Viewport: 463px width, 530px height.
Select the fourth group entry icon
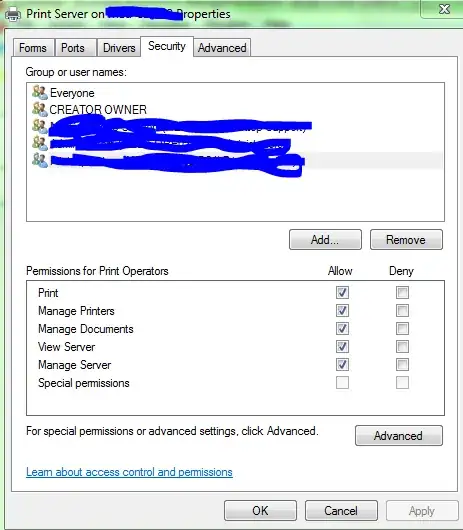(x=40, y=143)
